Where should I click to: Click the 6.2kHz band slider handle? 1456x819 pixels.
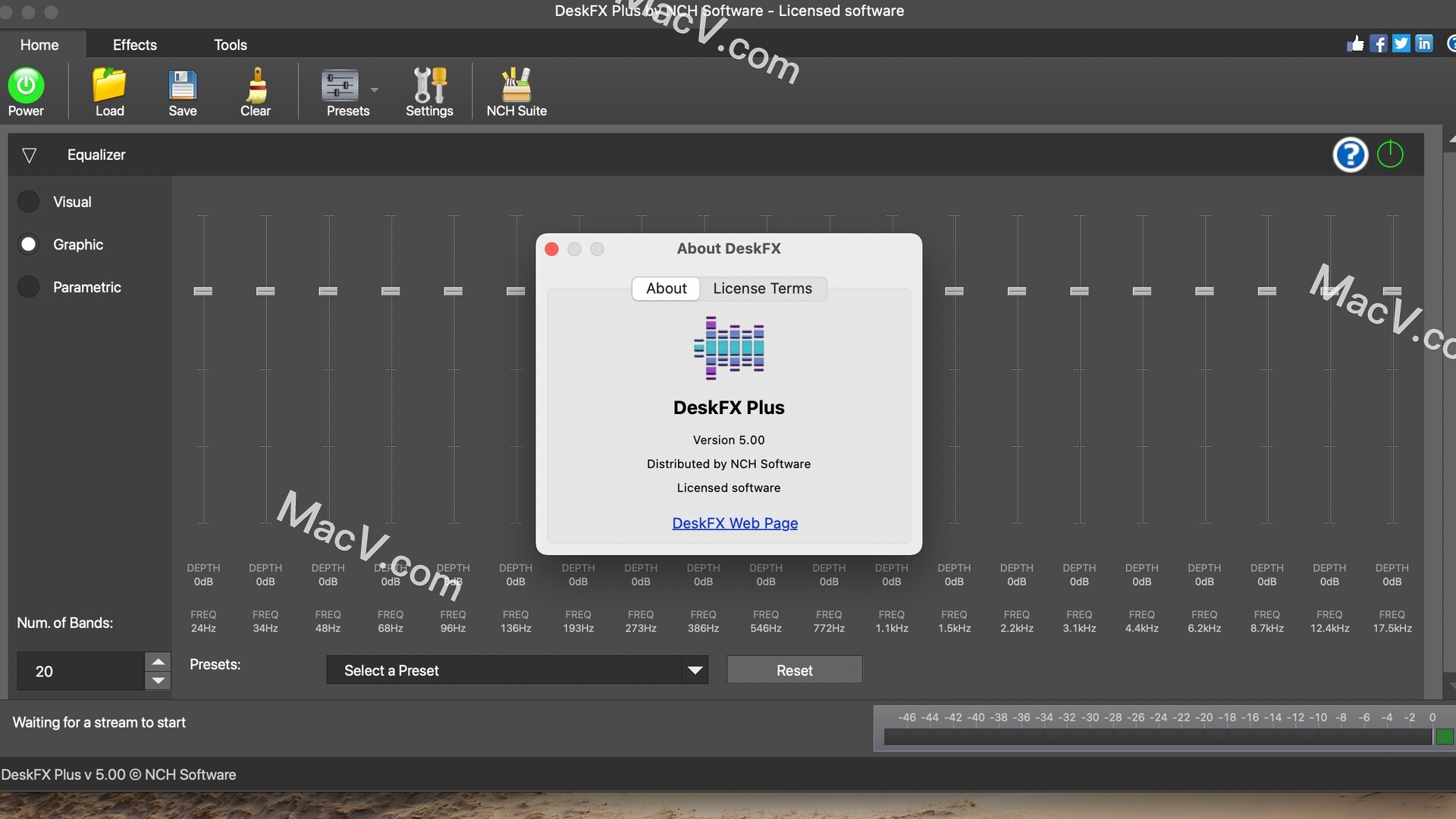[1204, 291]
